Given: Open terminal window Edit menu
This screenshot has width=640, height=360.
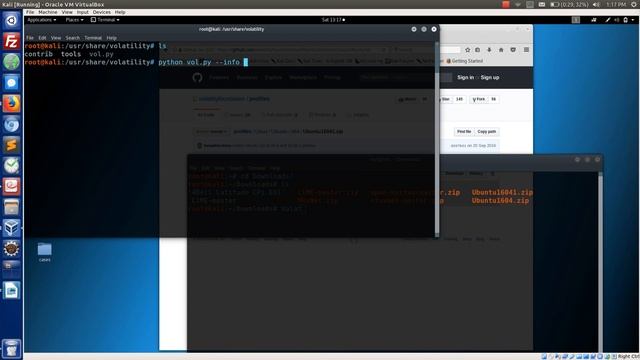Looking at the screenshot, I should click(42, 38).
